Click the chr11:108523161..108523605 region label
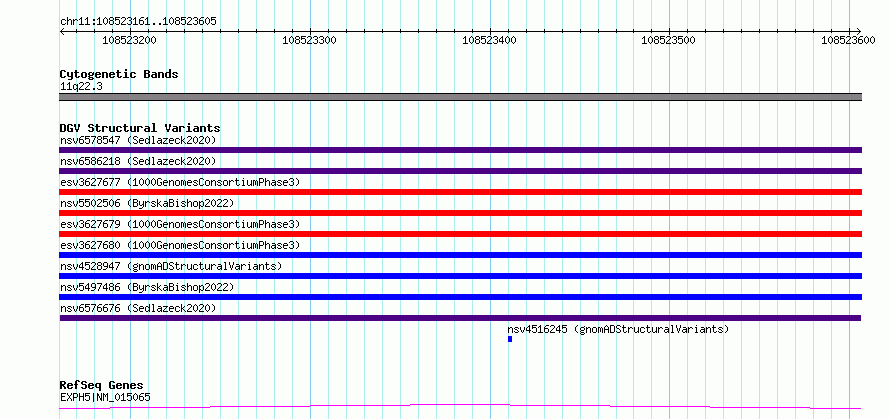The height and width of the screenshot is (419, 890). click(138, 21)
